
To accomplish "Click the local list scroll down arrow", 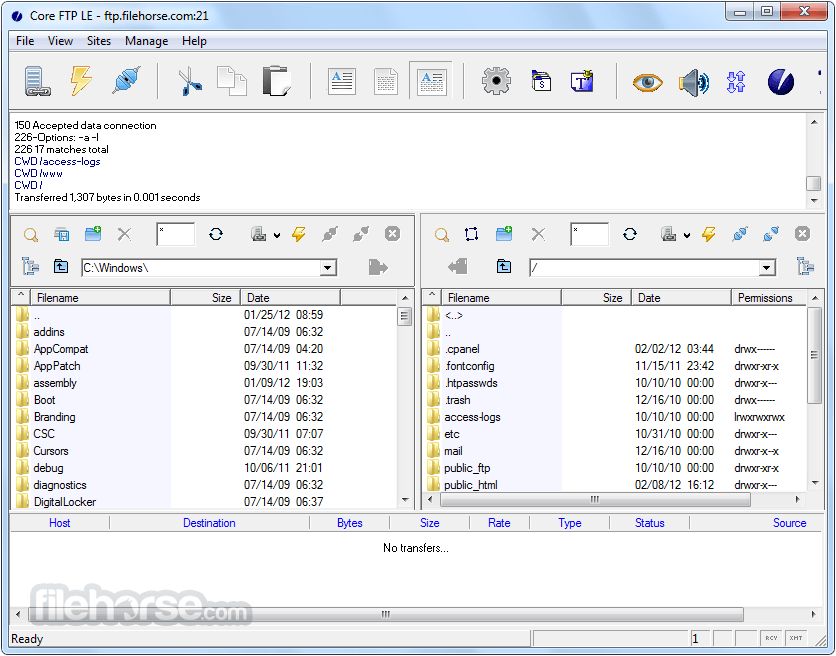I will pos(405,500).
